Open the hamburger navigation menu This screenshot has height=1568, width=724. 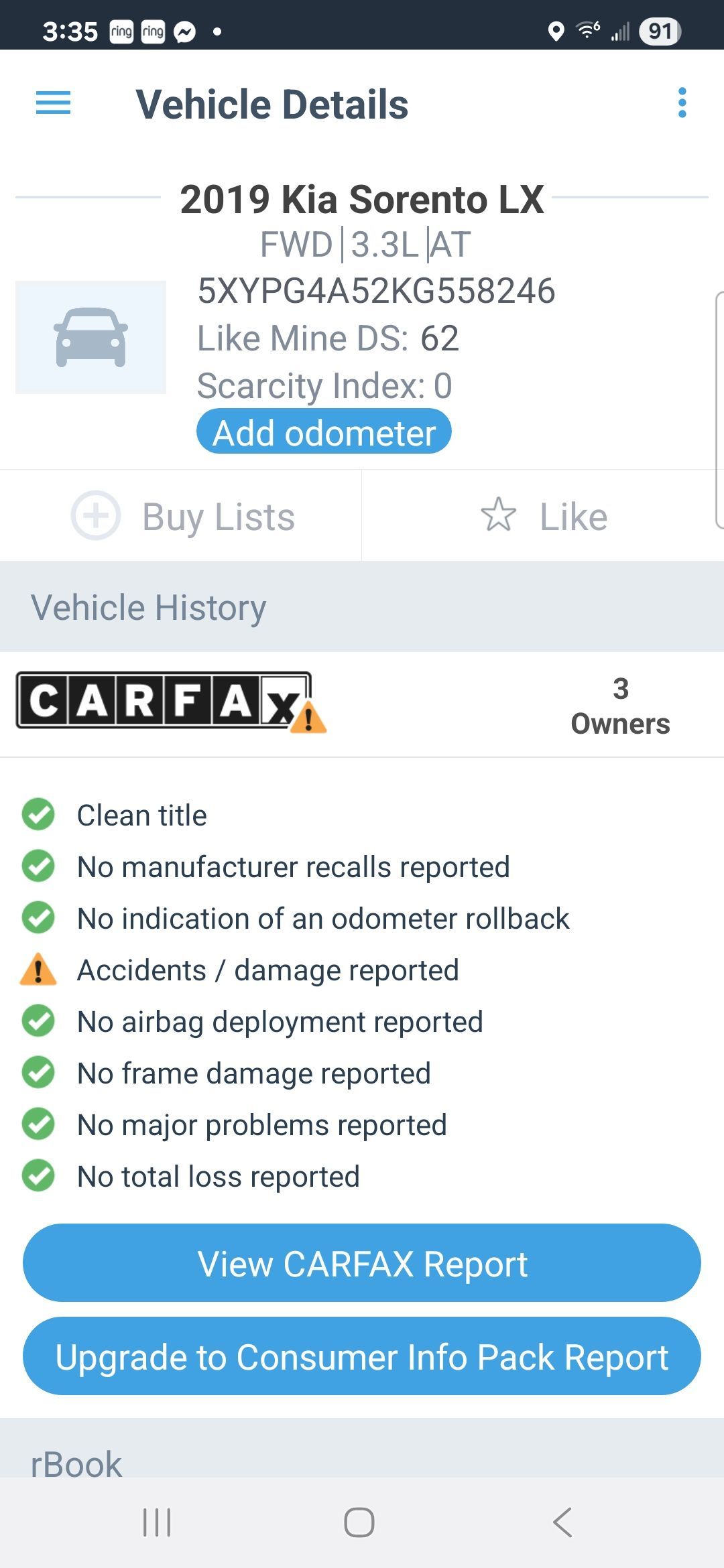point(53,103)
